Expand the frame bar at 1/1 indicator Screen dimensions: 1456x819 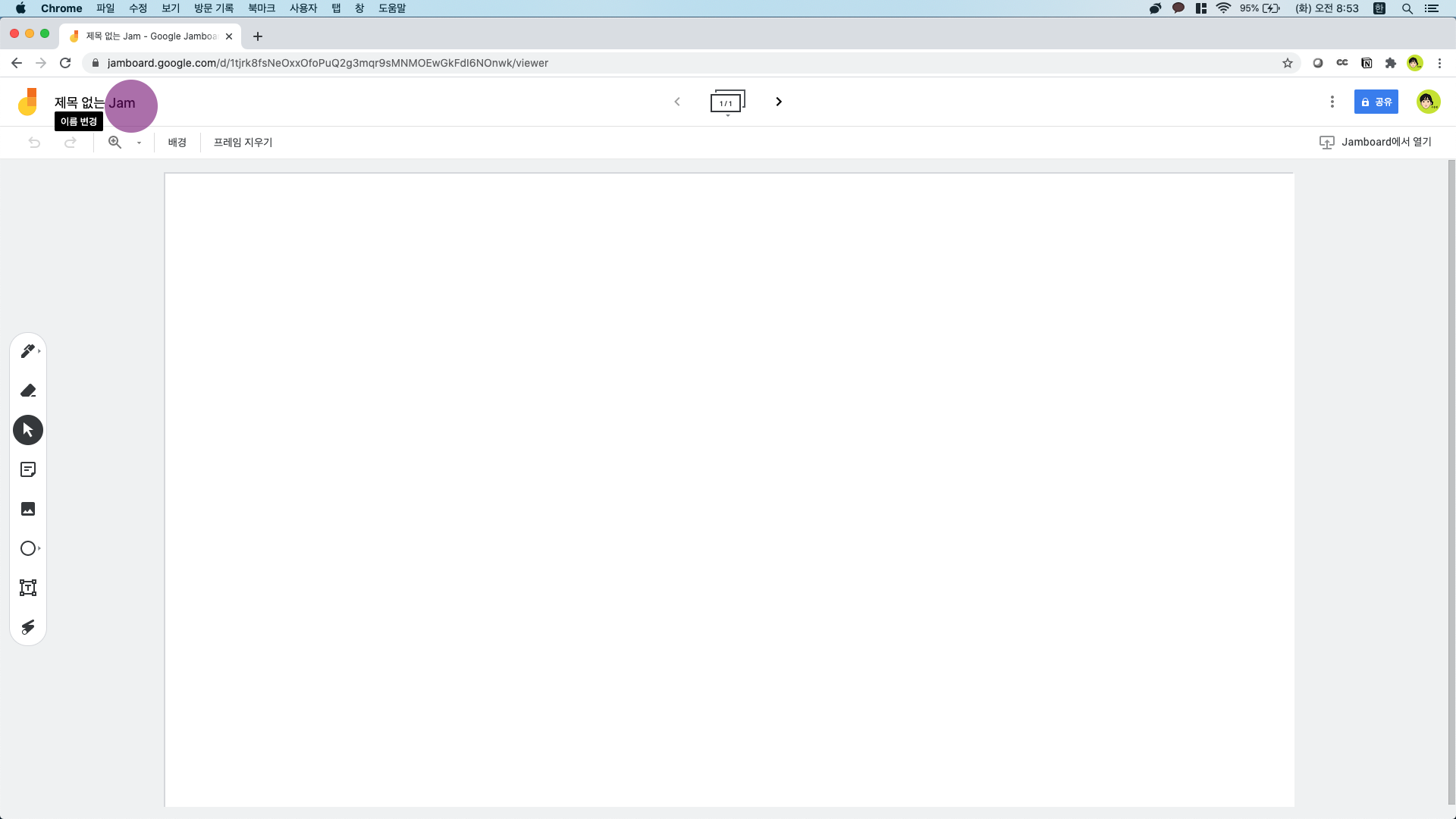pos(727,102)
